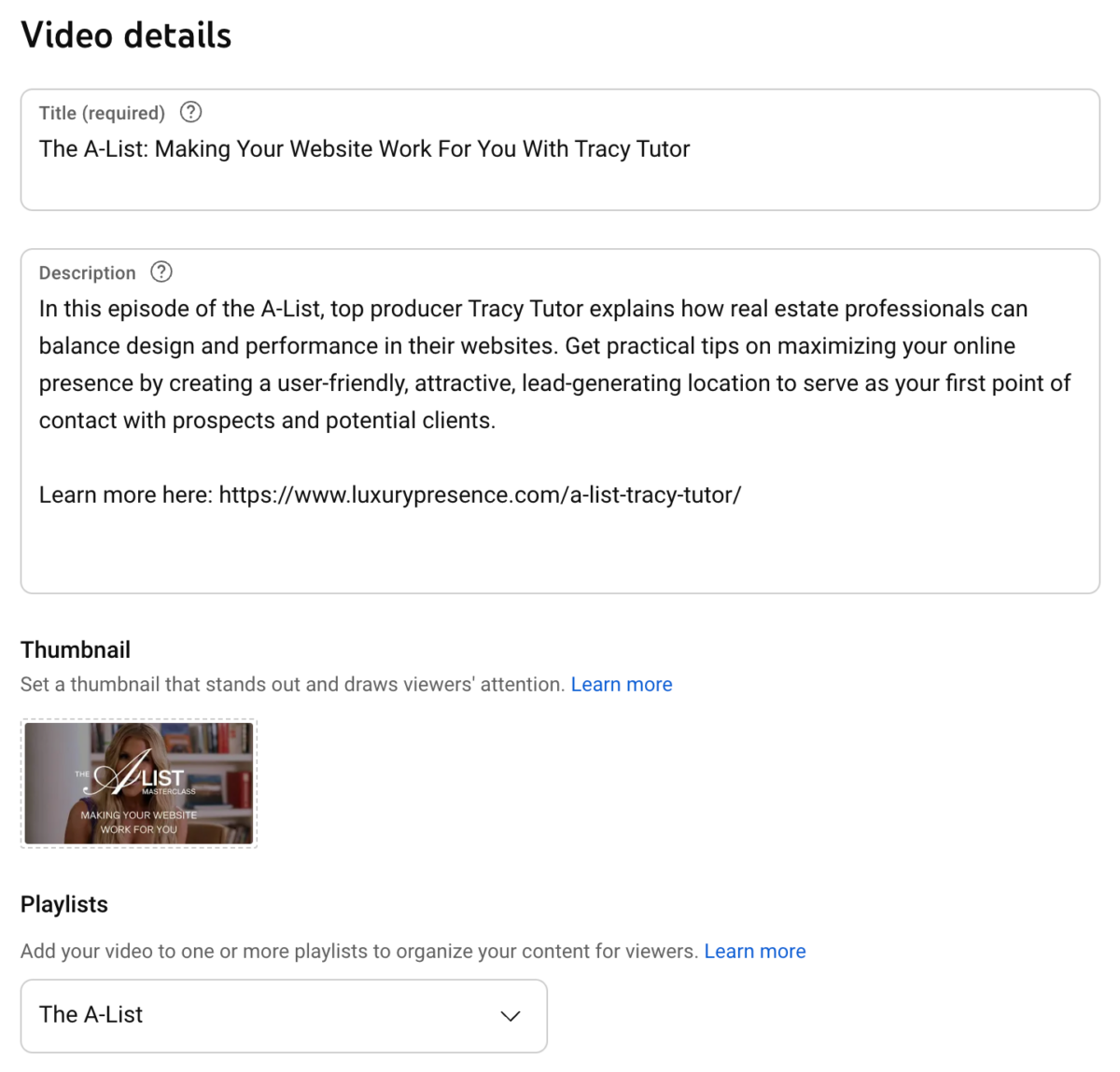Image resolution: width=1120 pixels, height=1072 pixels.
Task: Click the question mark icon beside Title
Action: (x=190, y=112)
